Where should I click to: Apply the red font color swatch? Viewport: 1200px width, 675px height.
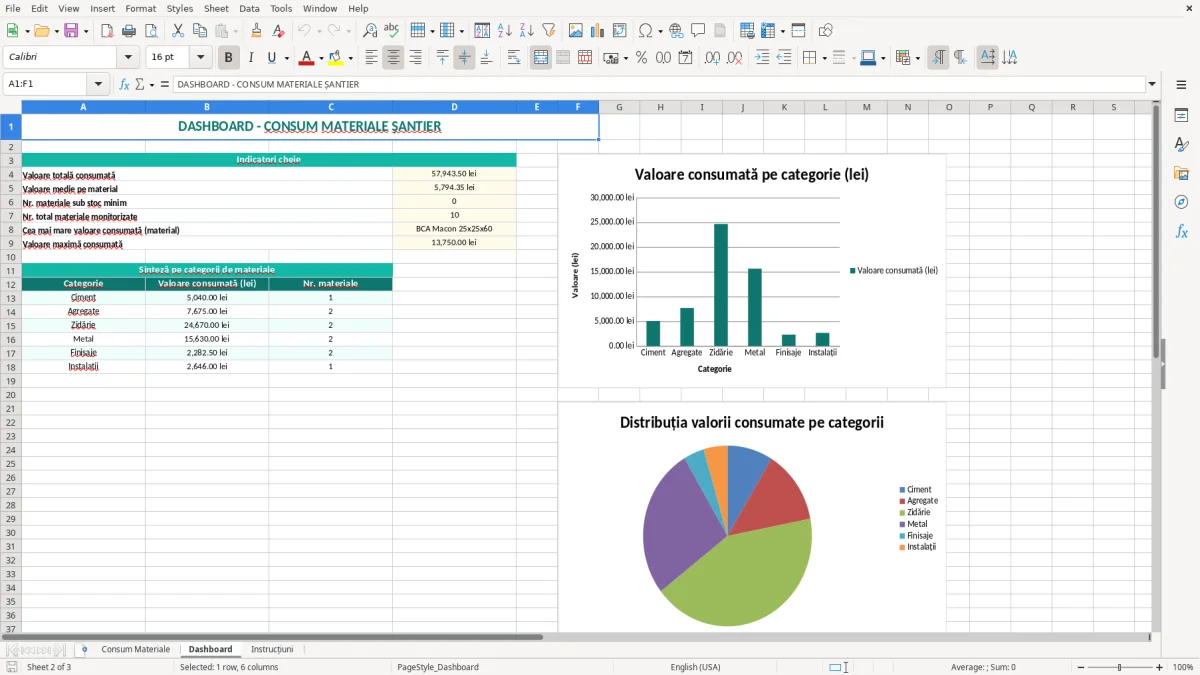(x=307, y=58)
